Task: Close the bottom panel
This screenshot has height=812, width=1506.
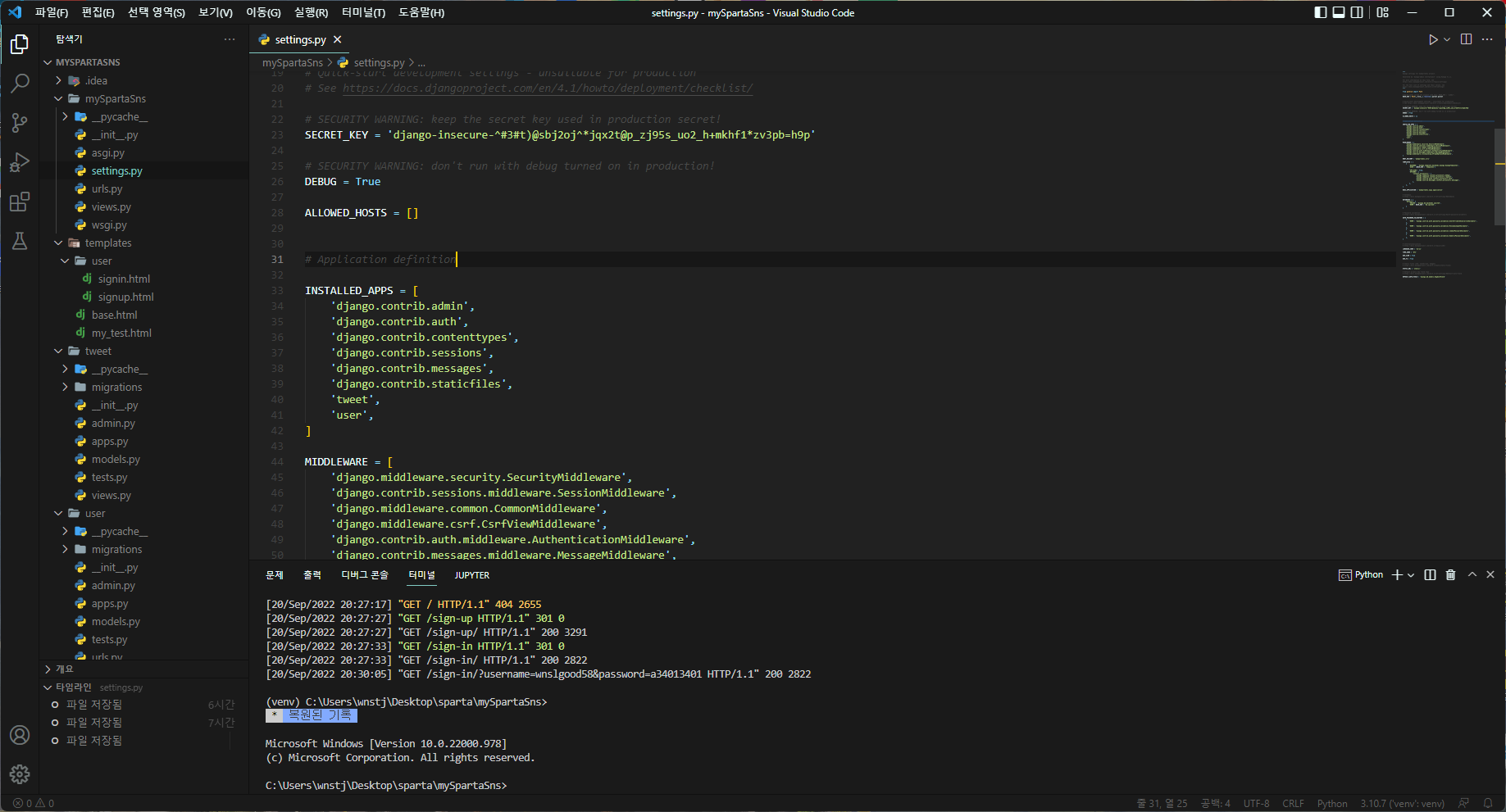Action: [1490, 575]
